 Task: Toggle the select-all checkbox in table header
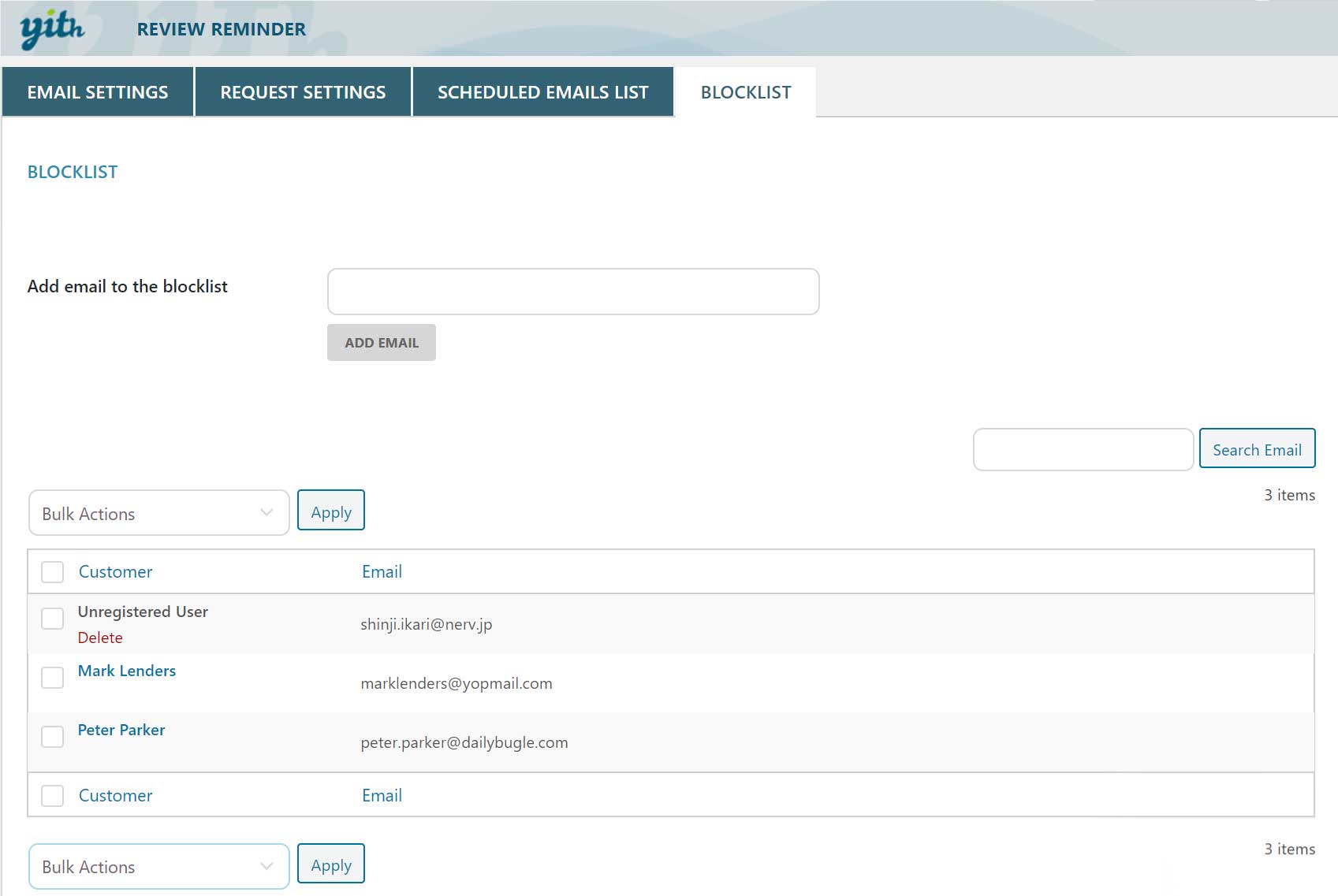pyautogui.click(x=53, y=572)
